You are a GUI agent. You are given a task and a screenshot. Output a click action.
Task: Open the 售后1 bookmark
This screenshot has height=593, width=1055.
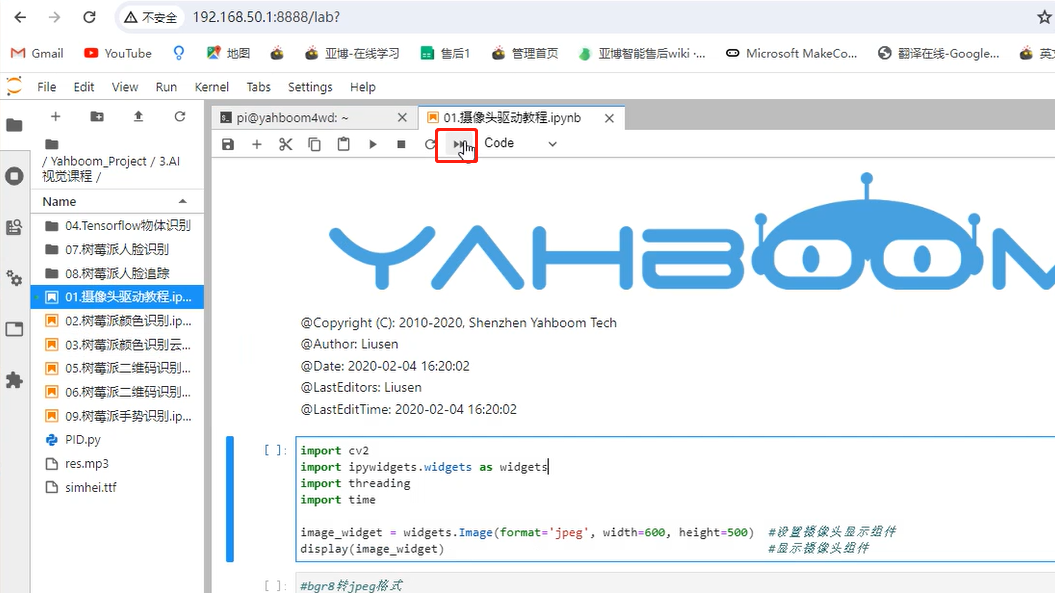445,53
